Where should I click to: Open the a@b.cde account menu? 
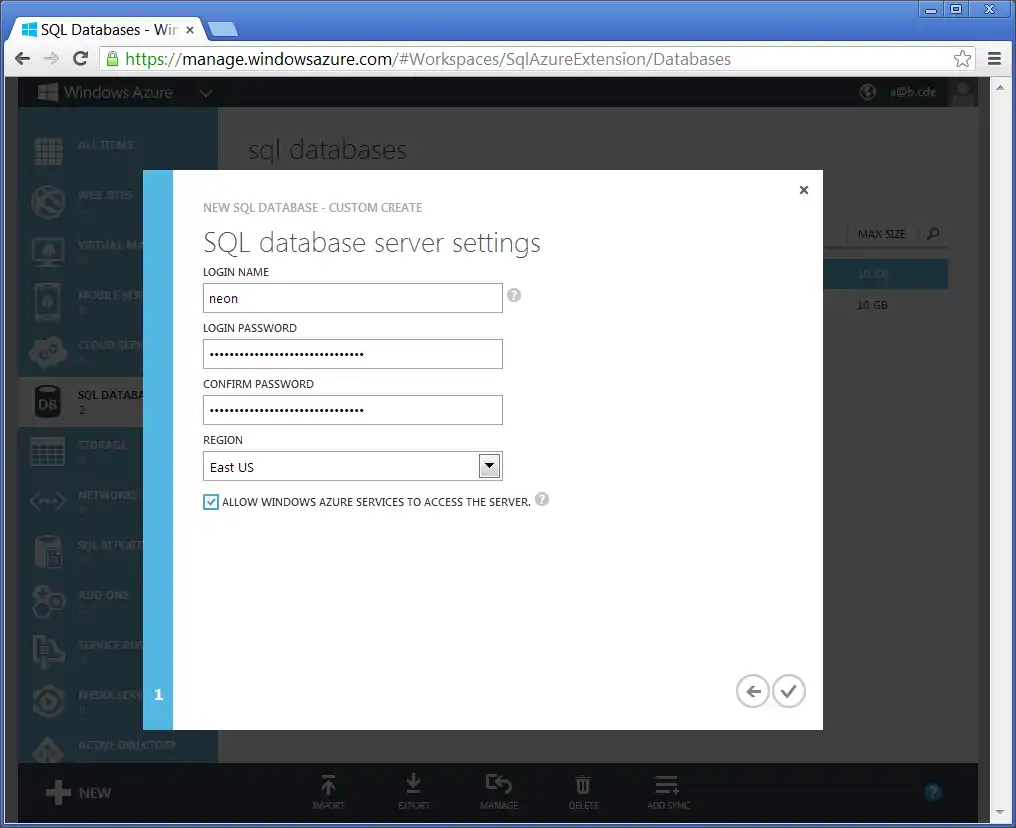pos(913,92)
